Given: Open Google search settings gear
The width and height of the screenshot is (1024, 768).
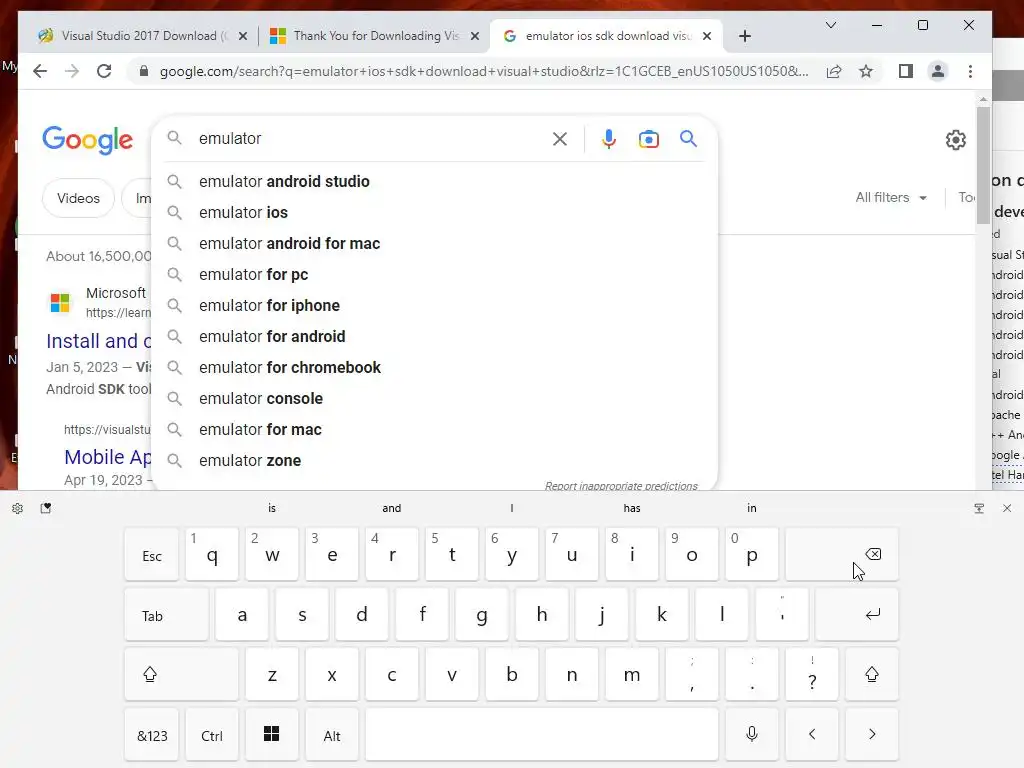Looking at the screenshot, I should pos(955,140).
